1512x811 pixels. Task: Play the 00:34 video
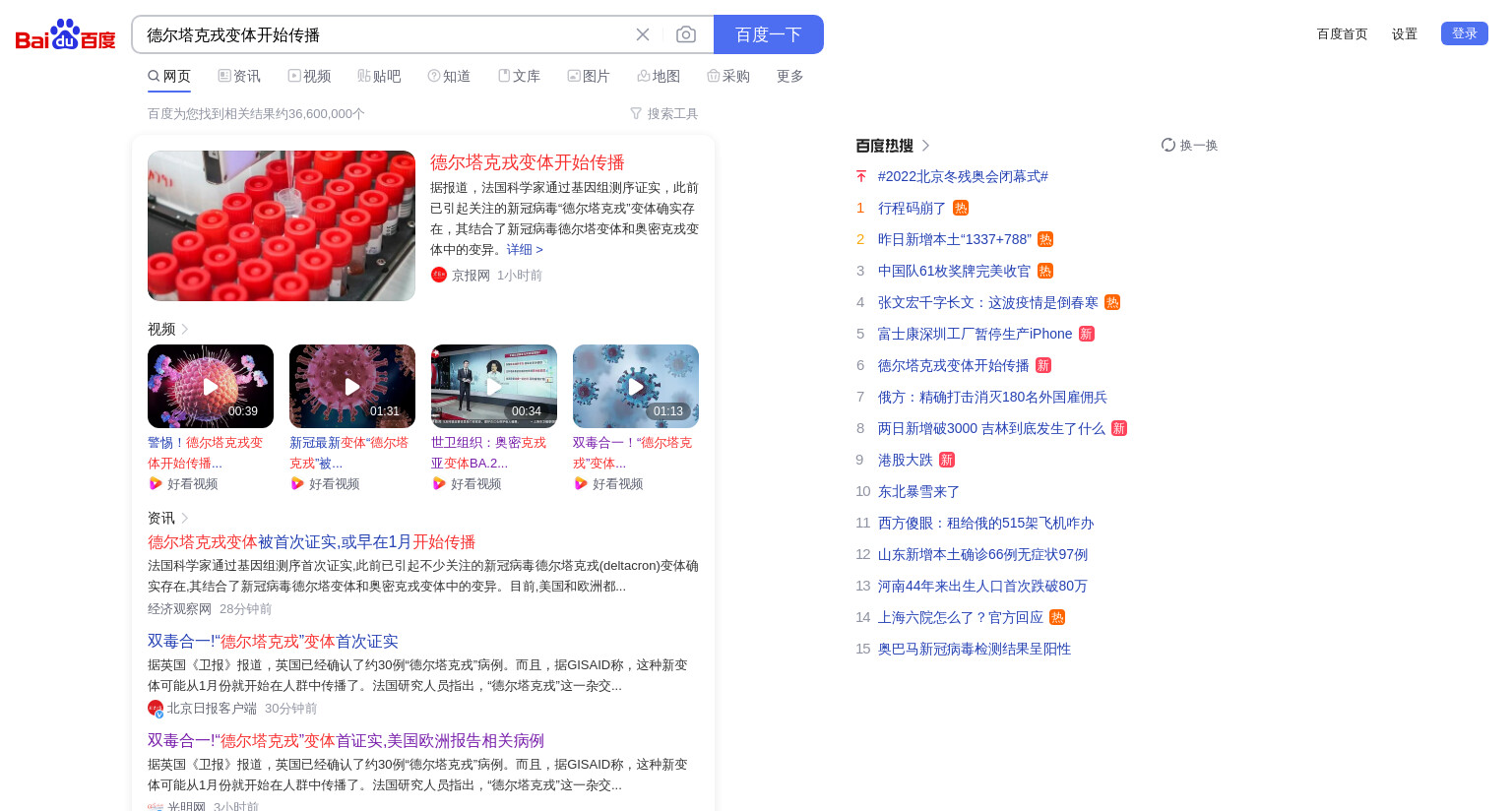(x=494, y=386)
